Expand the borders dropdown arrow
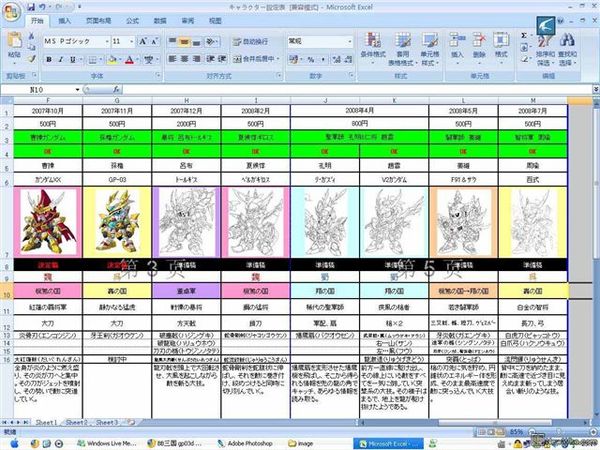600x450 pixels. 101,59
